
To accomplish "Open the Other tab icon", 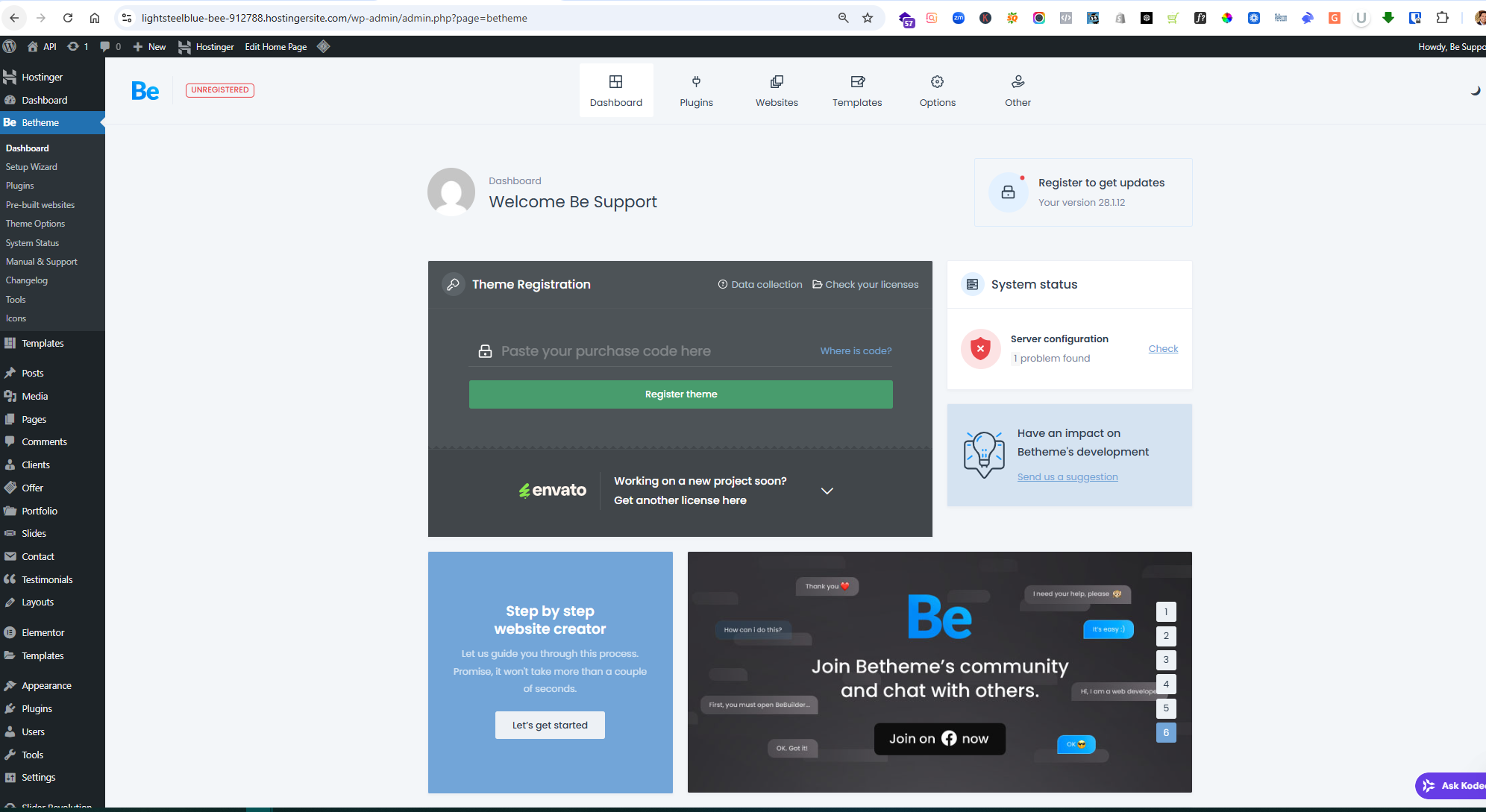I will (1018, 82).
